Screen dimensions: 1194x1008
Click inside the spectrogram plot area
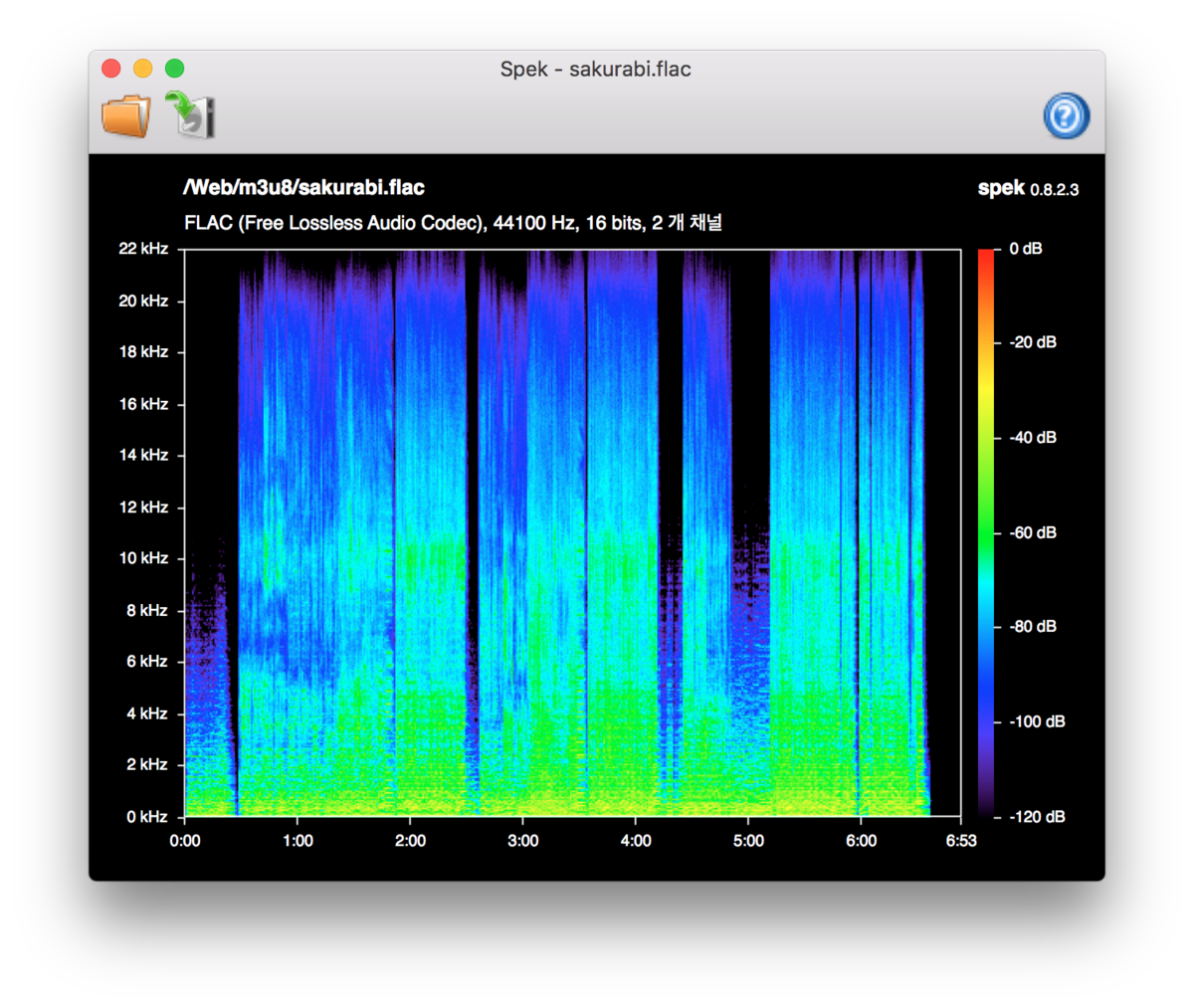(x=572, y=532)
